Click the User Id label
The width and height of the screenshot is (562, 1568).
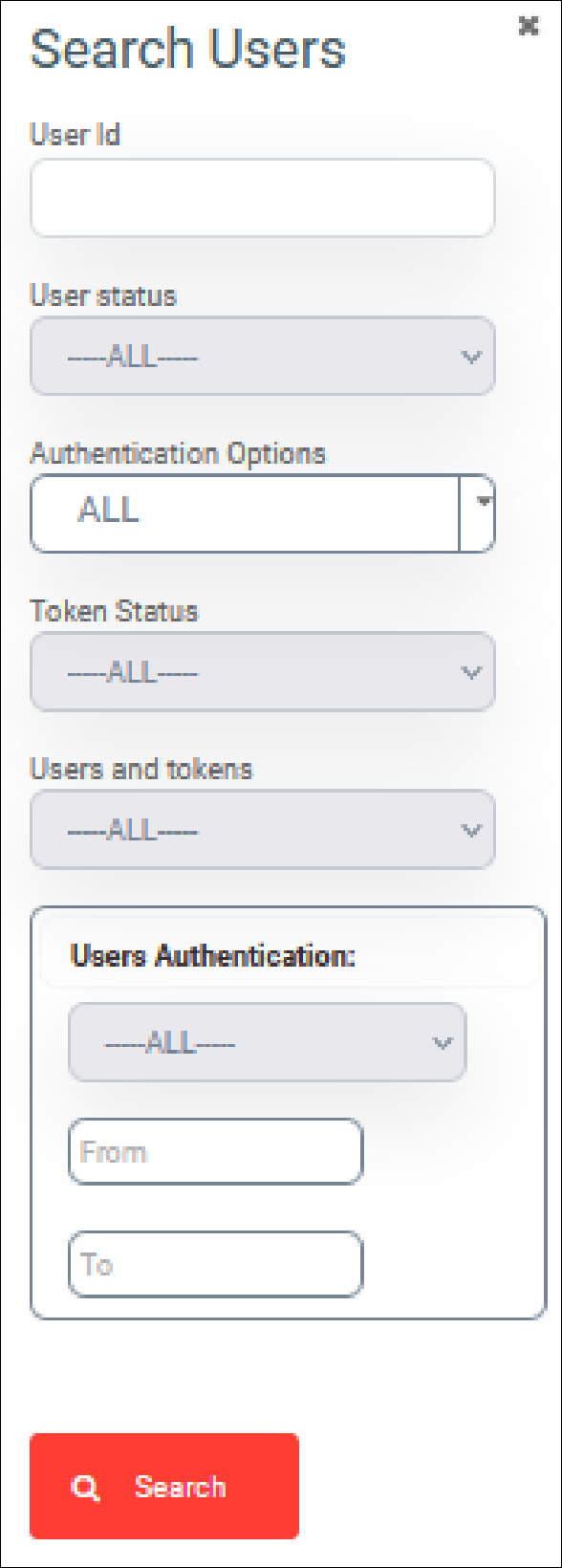[x=75, y=134]
